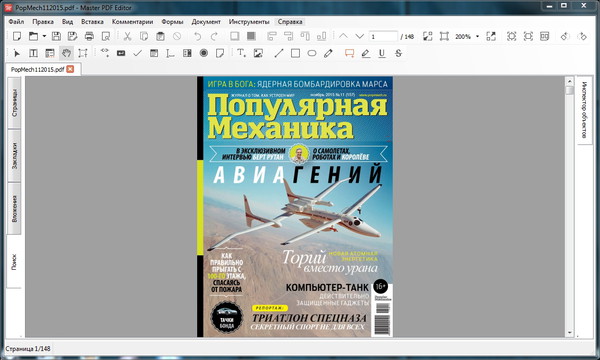Viewport: 600px width, 360px height.
Task: Open the Документ menu
Action: (206, 22)
